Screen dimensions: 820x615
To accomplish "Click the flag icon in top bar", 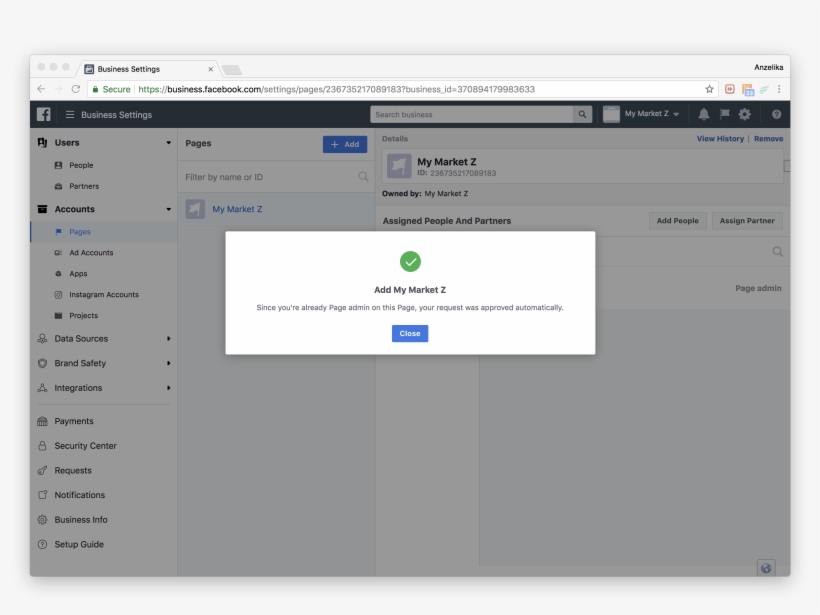I will tap(724, 113).
